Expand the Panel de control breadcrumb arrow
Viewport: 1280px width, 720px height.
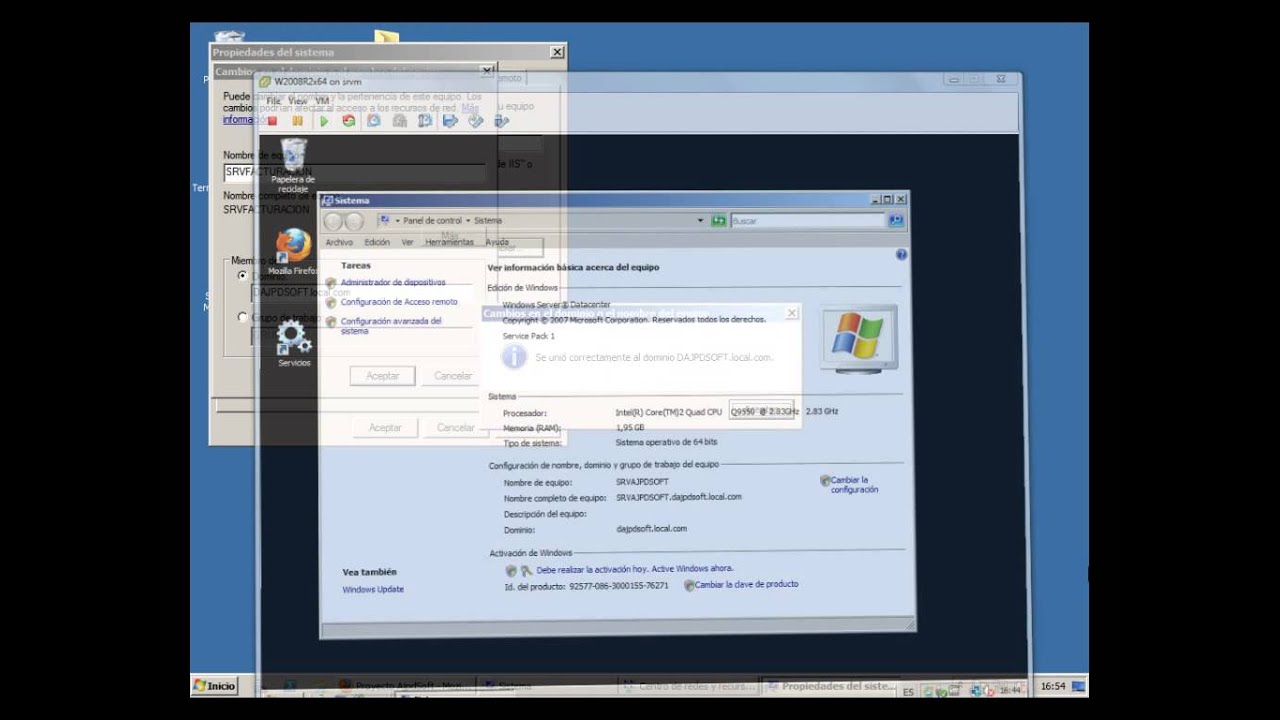(467, 220)
